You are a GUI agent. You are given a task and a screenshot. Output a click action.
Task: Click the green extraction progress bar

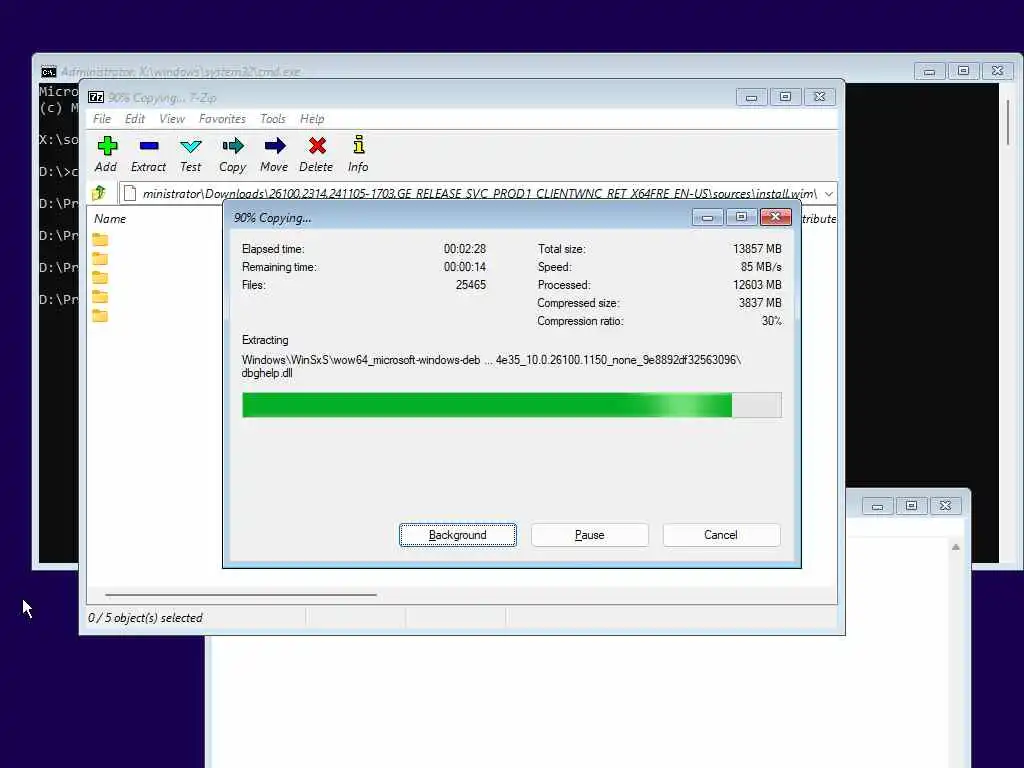coord(511,405)
